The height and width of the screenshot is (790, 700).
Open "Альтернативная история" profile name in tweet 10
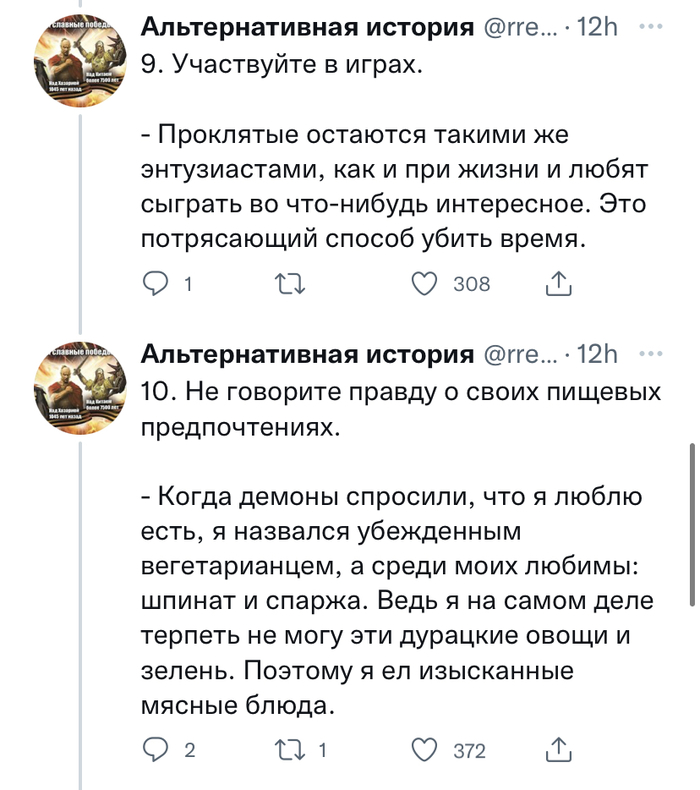pyautogui.click(x=307, y=353)
